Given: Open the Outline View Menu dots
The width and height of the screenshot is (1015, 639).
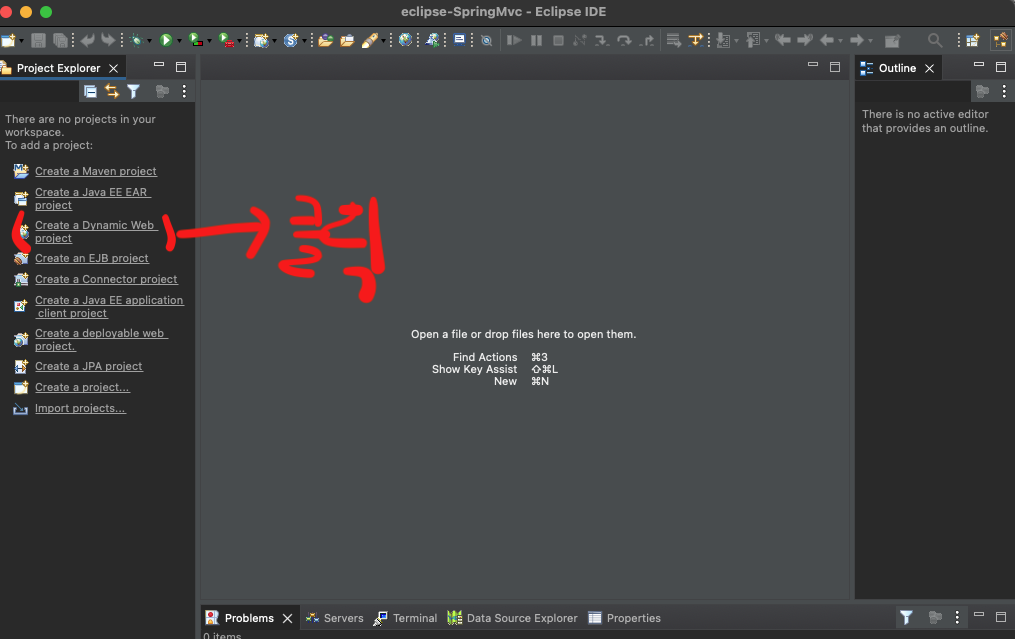Looking at the screenshot, I should click(x=1004, y=91).
